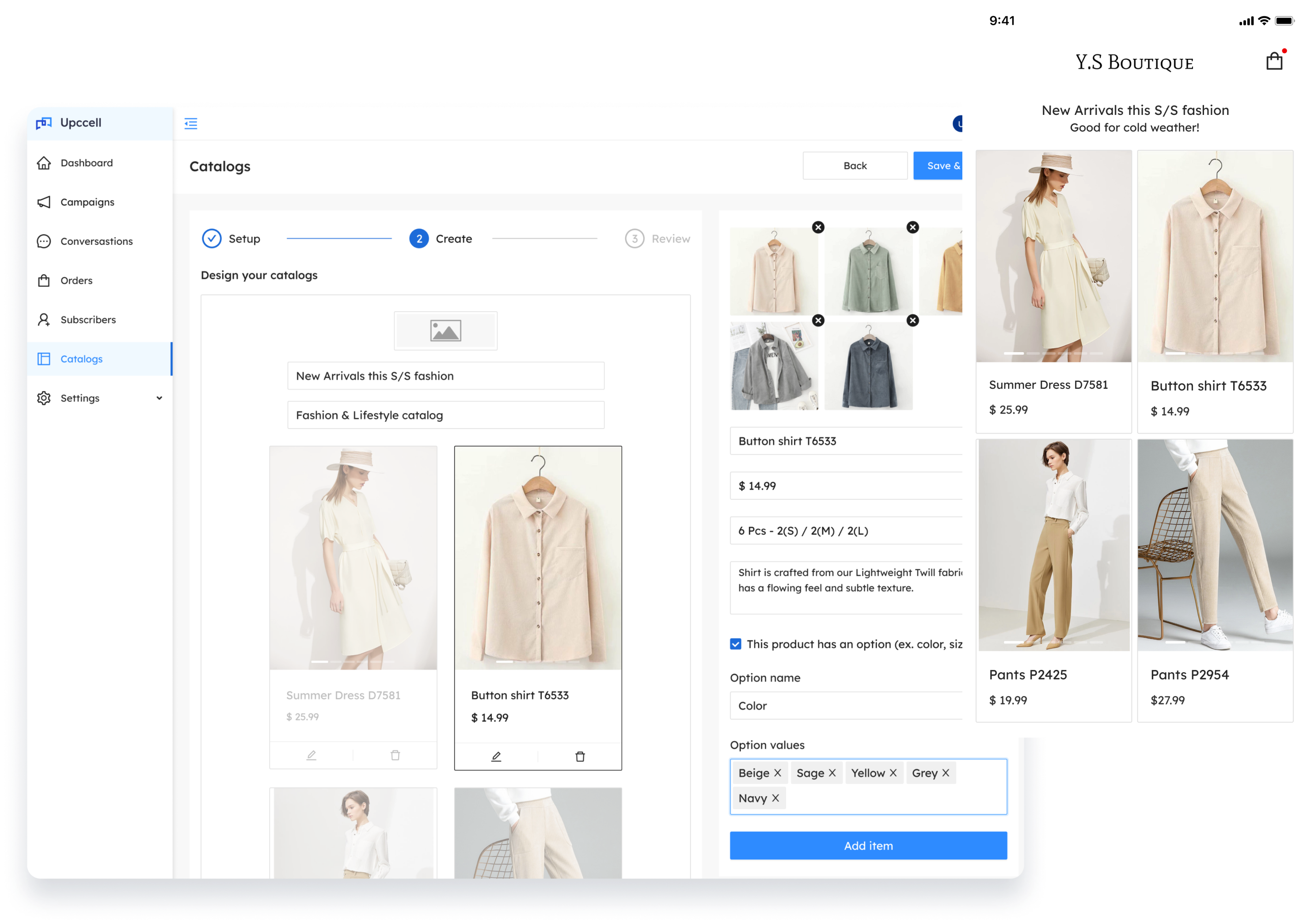Click Pants P2954 price $27.99

(x=1167, y=701)
